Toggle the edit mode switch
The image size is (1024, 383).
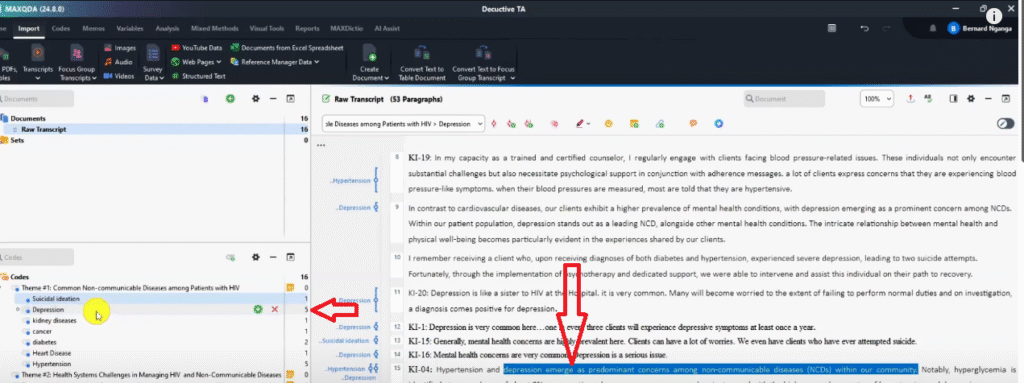click(1006, 124)
